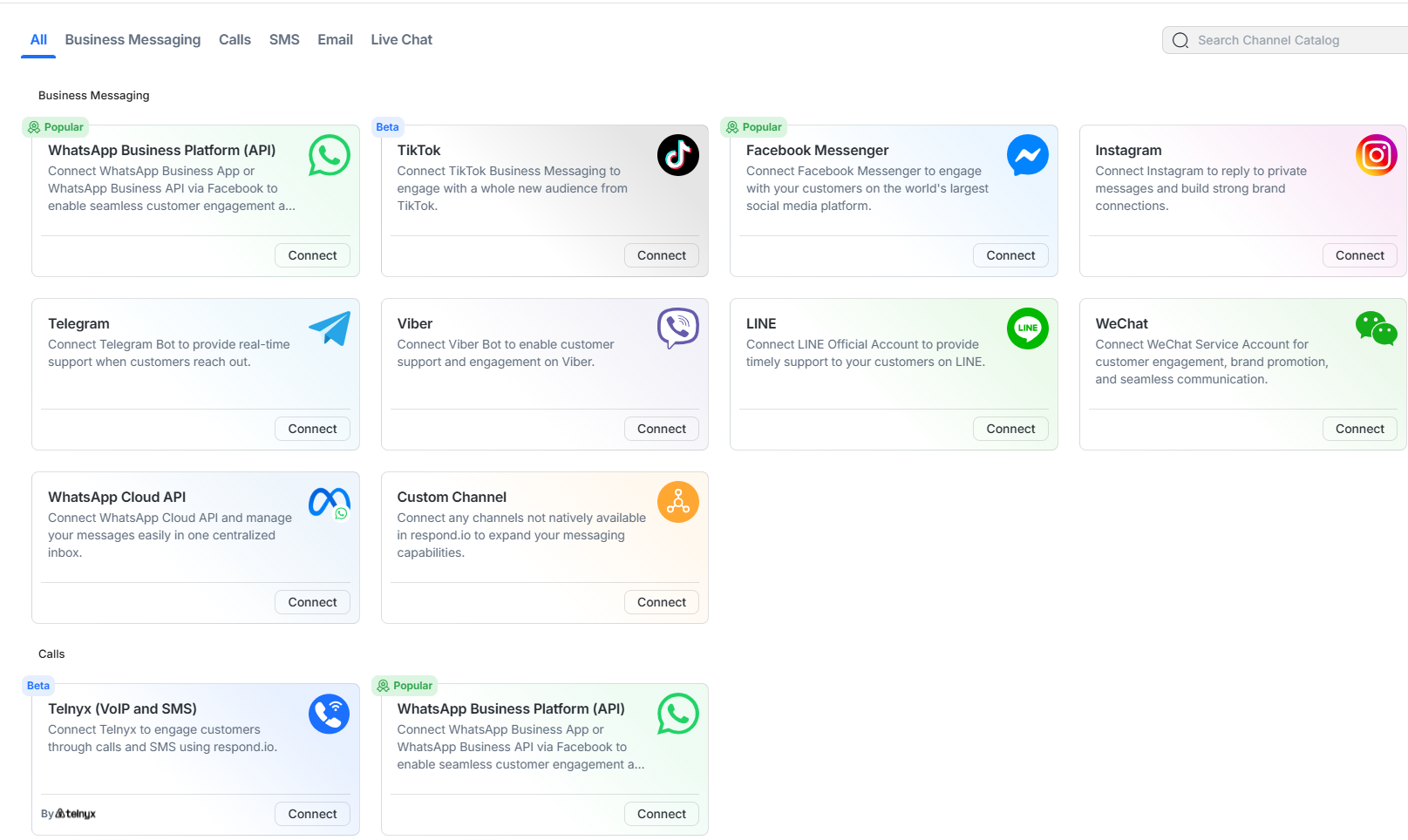
Task: Connect the LINE channel
Action: click(x=1010, y=429)
